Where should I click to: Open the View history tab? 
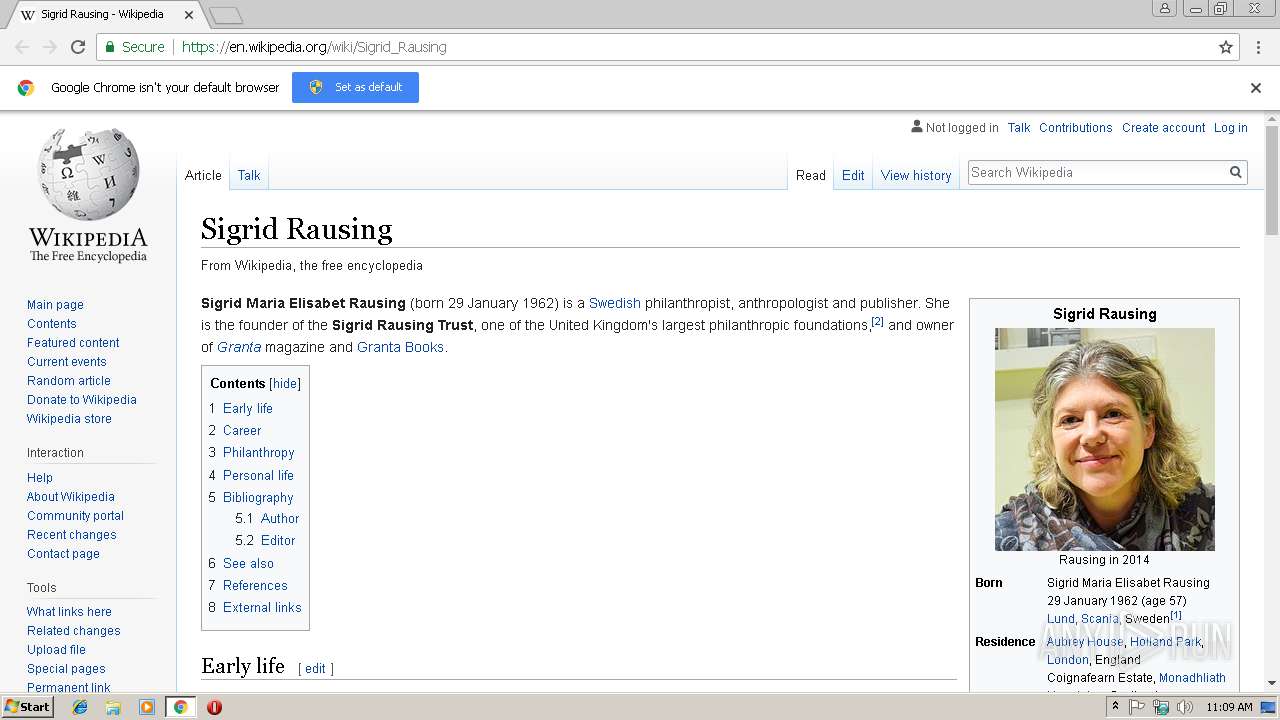(x=916, y=175)
